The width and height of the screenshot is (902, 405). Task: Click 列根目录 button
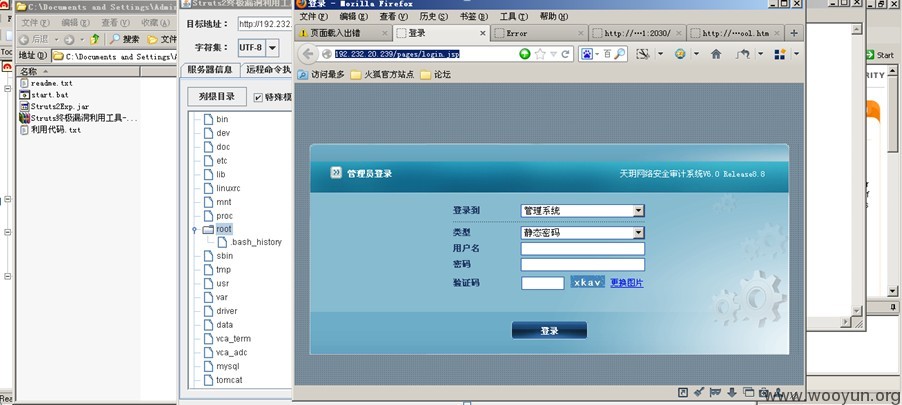(217, 97)
